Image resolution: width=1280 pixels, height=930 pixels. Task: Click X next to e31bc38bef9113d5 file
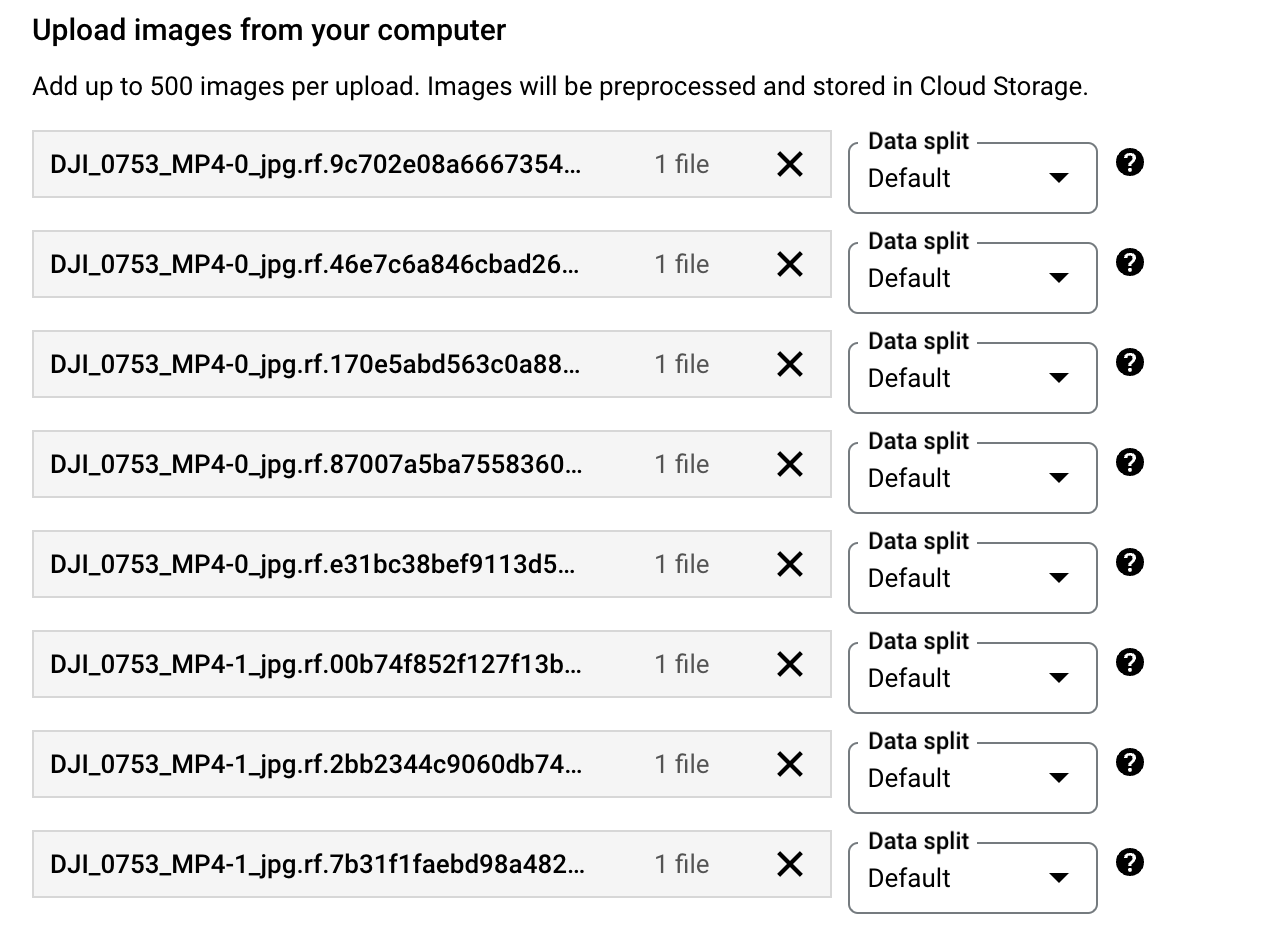click(x=790, y=564)
